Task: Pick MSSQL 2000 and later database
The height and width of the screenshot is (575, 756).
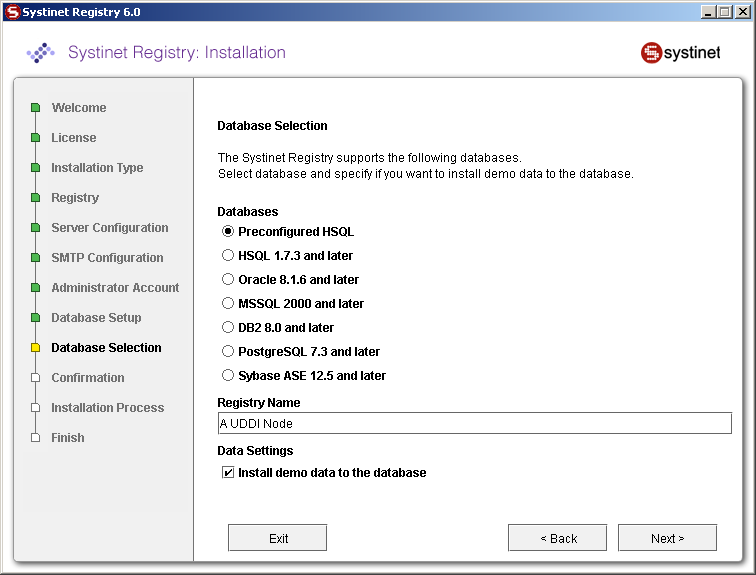Action: 228,303
